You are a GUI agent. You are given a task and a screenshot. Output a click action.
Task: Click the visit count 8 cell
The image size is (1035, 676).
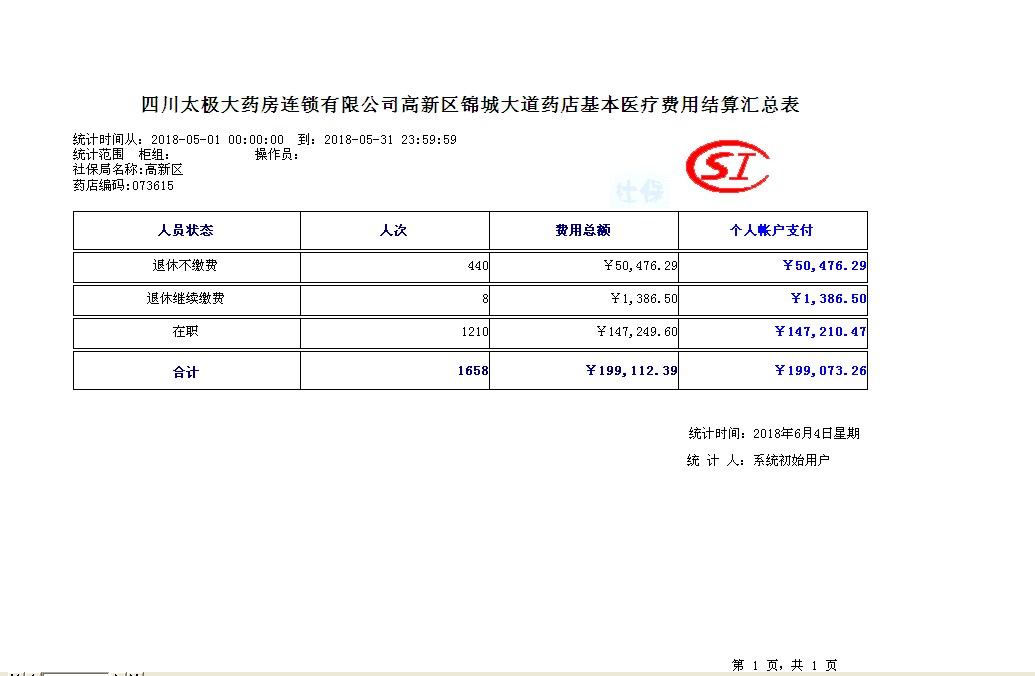pyautogui.click(x=394, y=298)
